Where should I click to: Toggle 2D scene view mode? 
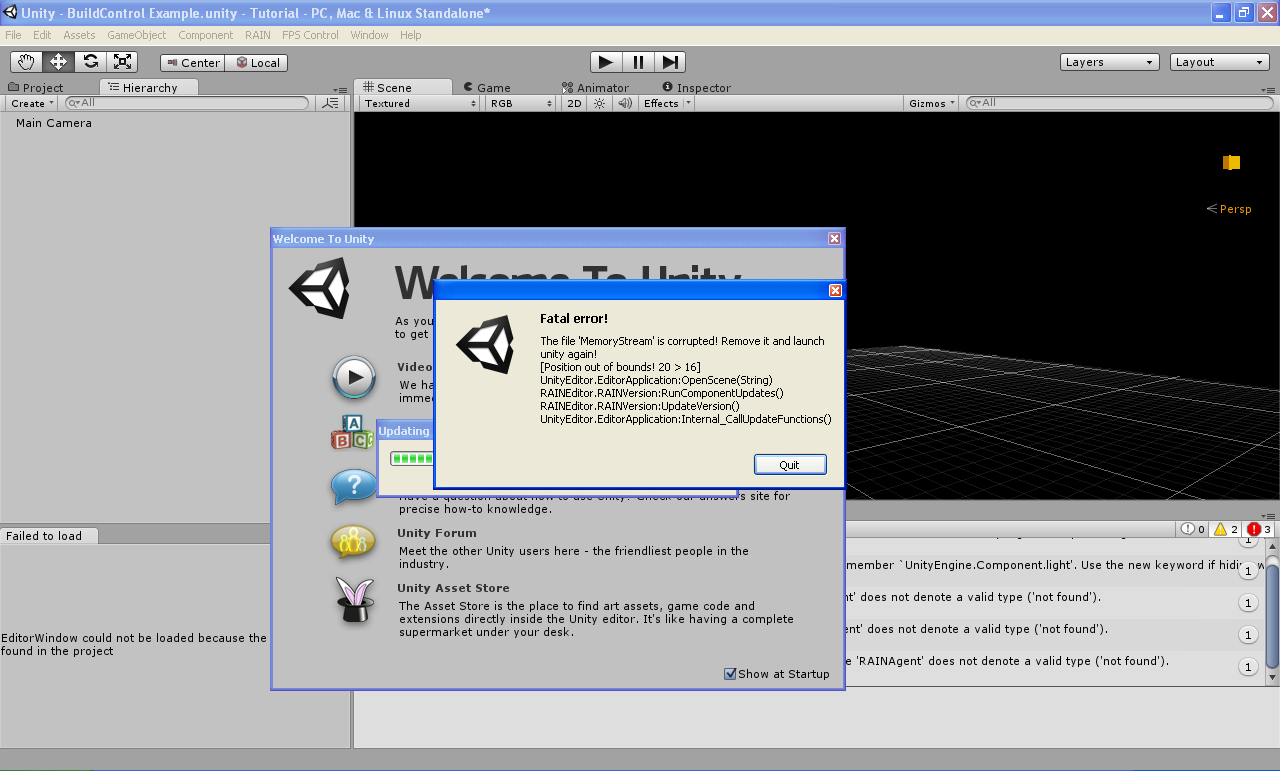pos(574,103)
